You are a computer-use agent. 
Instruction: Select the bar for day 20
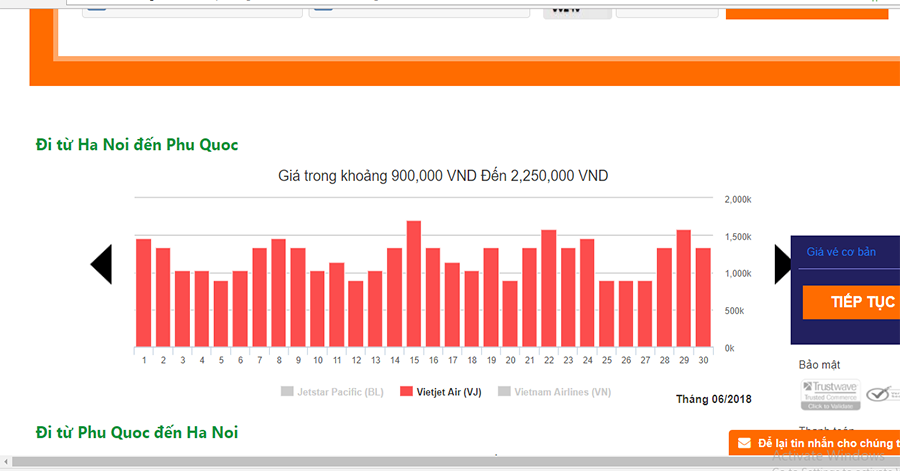pyautogui.click(x=510, y=314)
